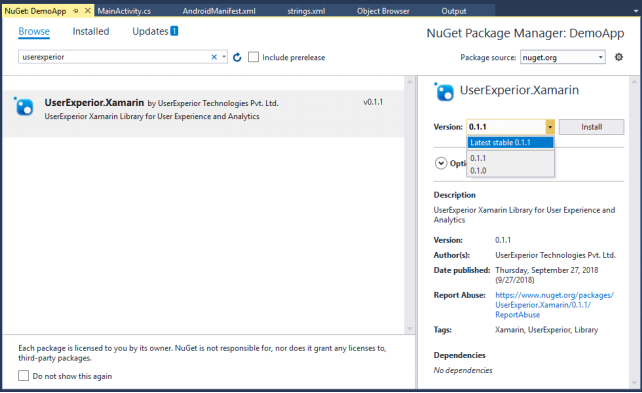Viewport: 642px width, 393px height.
Task: Choose version 0.1.0 from list
Action: coord(510,171)
